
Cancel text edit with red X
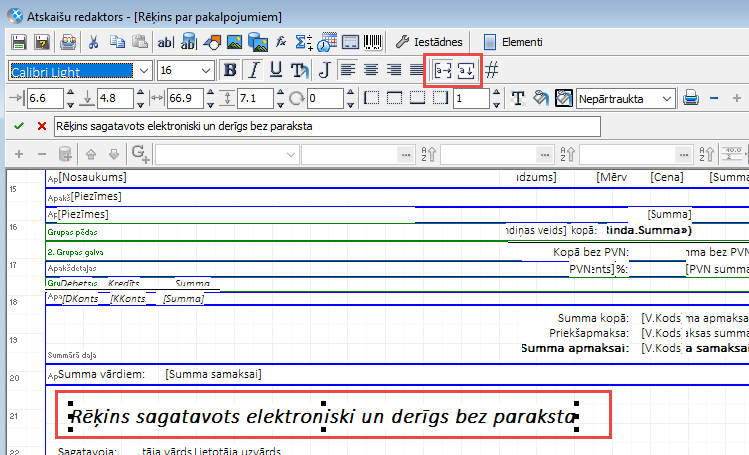click(42, 126)
